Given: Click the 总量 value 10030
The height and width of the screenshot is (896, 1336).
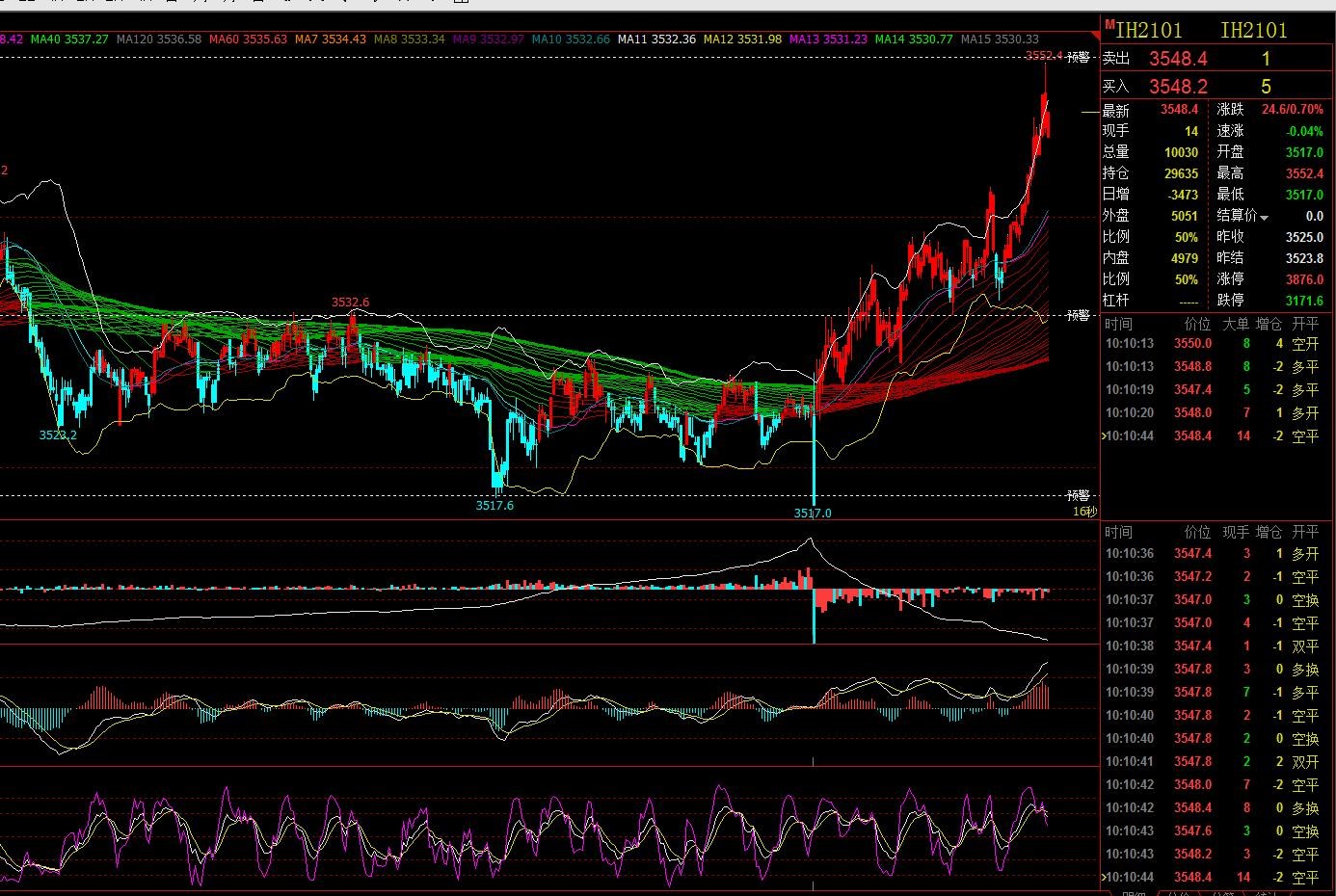Looking at the screenshot, I should 1181,152.
